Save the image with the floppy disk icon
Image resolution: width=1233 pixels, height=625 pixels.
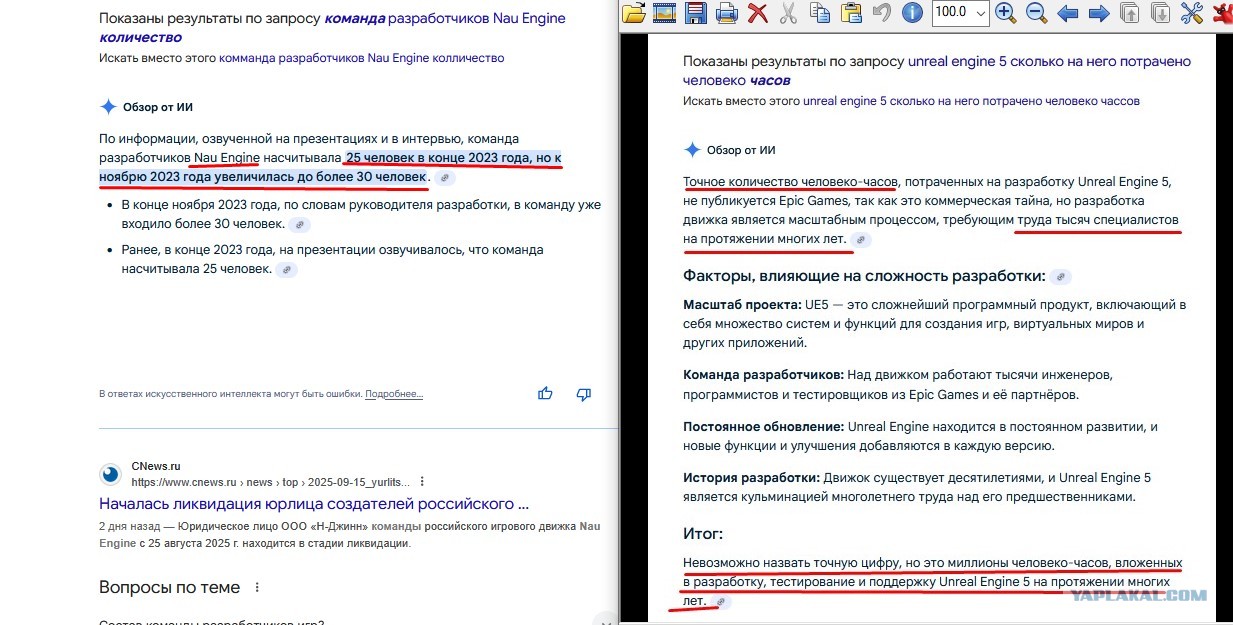click(x=696, y=13)
